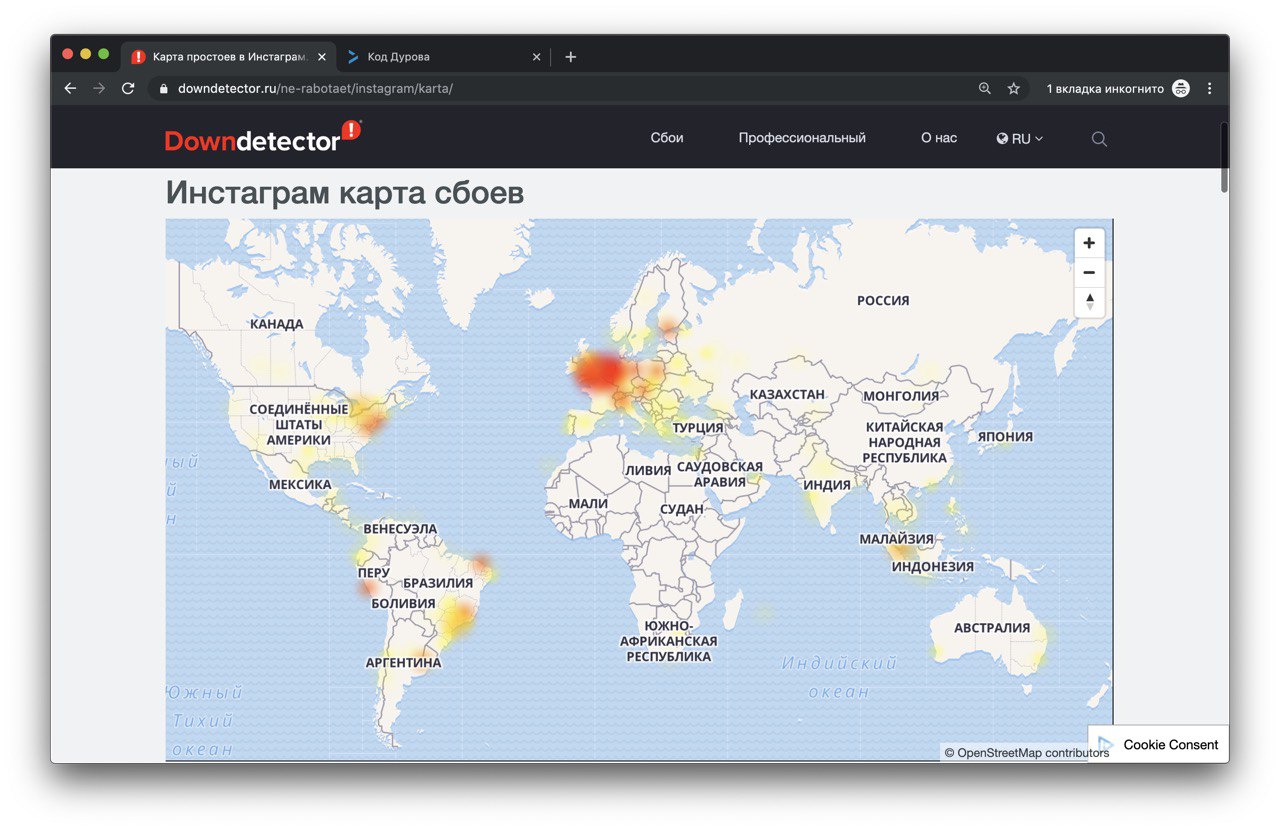Zoom out the map with minus button
1280x830 pixels.
(1089, 272)
